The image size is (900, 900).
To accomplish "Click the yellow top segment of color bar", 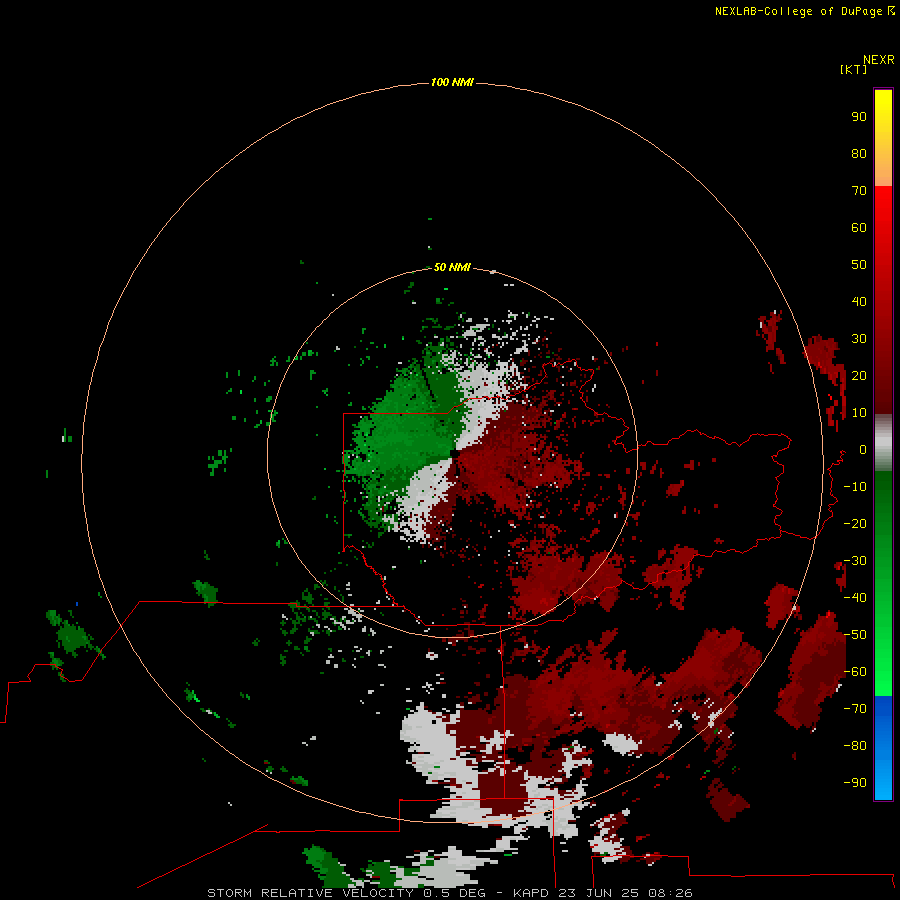I will 883,138.
